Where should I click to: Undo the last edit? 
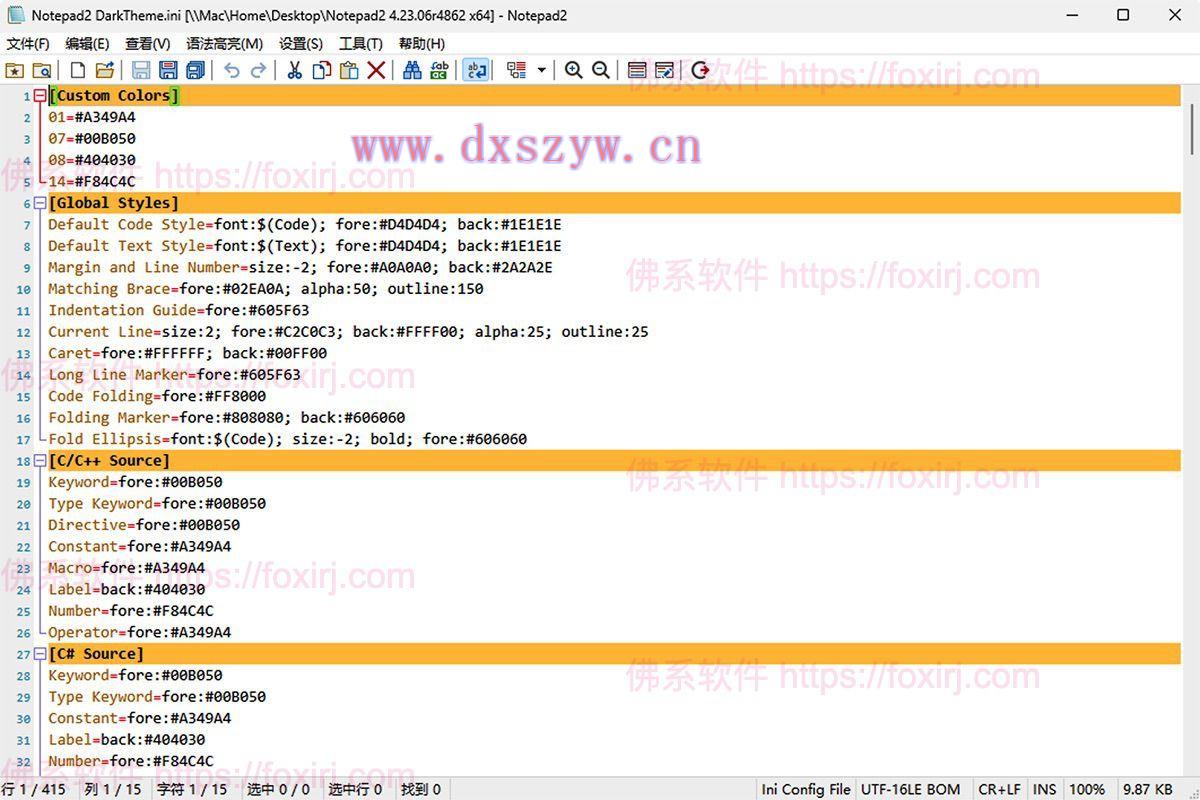pos(231,70)
